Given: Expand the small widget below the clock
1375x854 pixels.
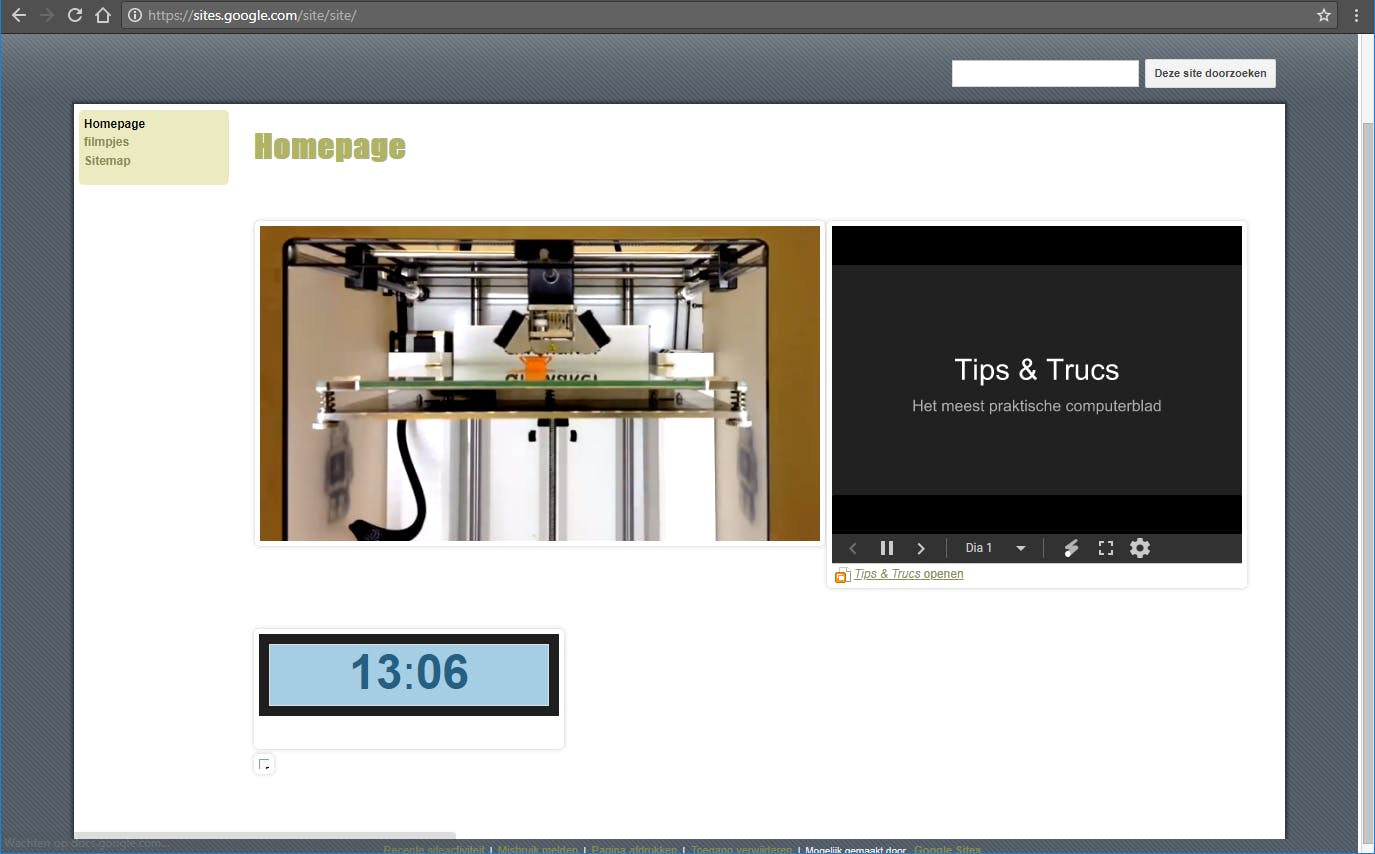Looking at the screenshot, I should [264, 763].
